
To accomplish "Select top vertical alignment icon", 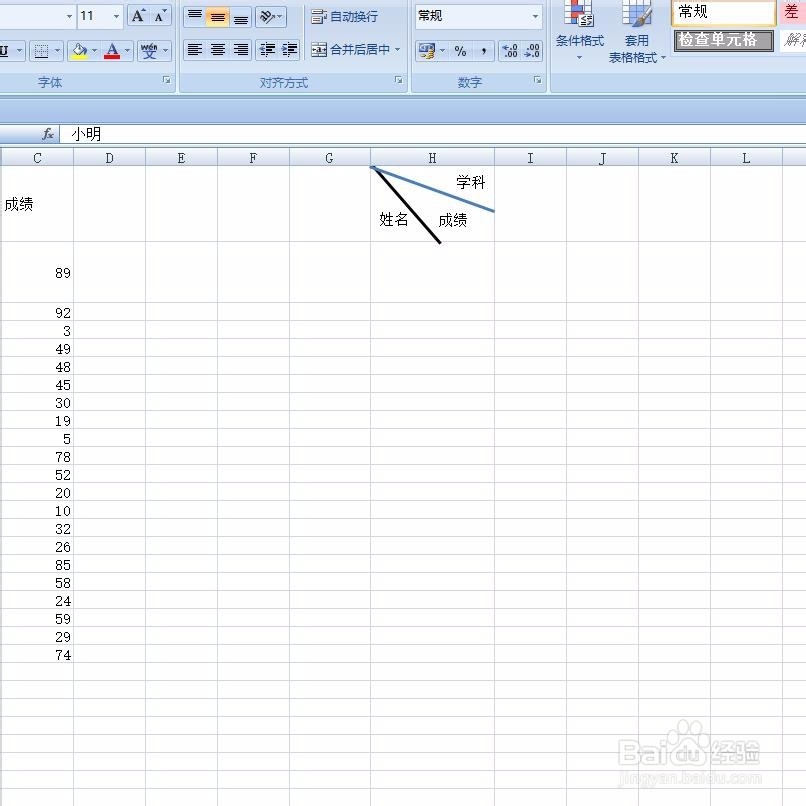I will (195, 16).
